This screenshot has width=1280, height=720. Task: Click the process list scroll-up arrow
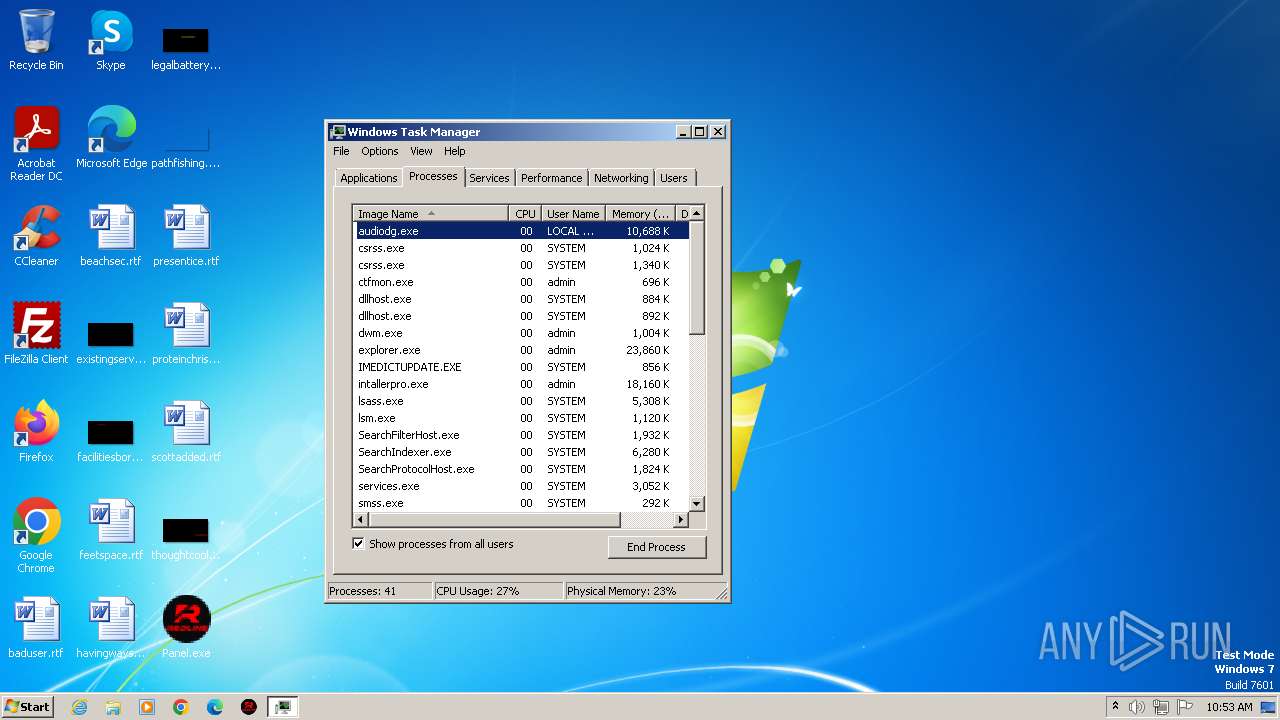[697, 213]
